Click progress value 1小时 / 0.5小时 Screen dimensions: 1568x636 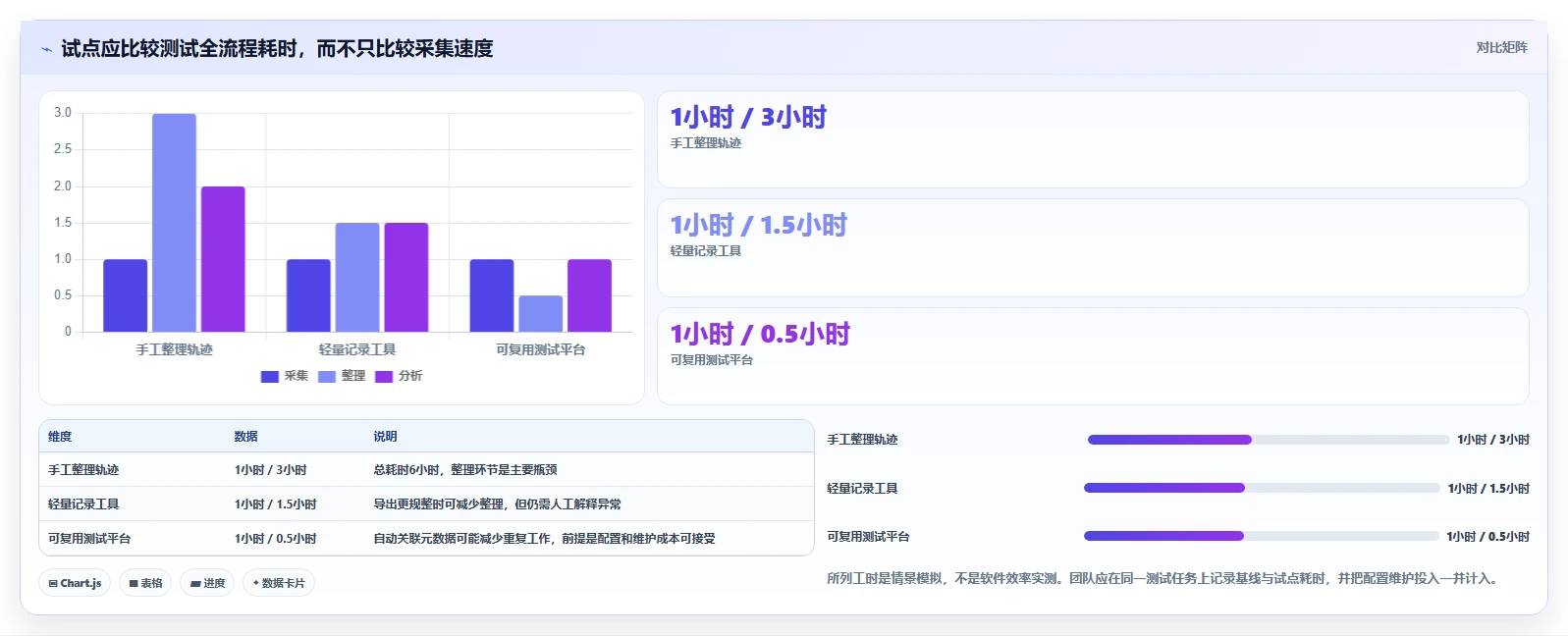click(x=1488, y=537)
